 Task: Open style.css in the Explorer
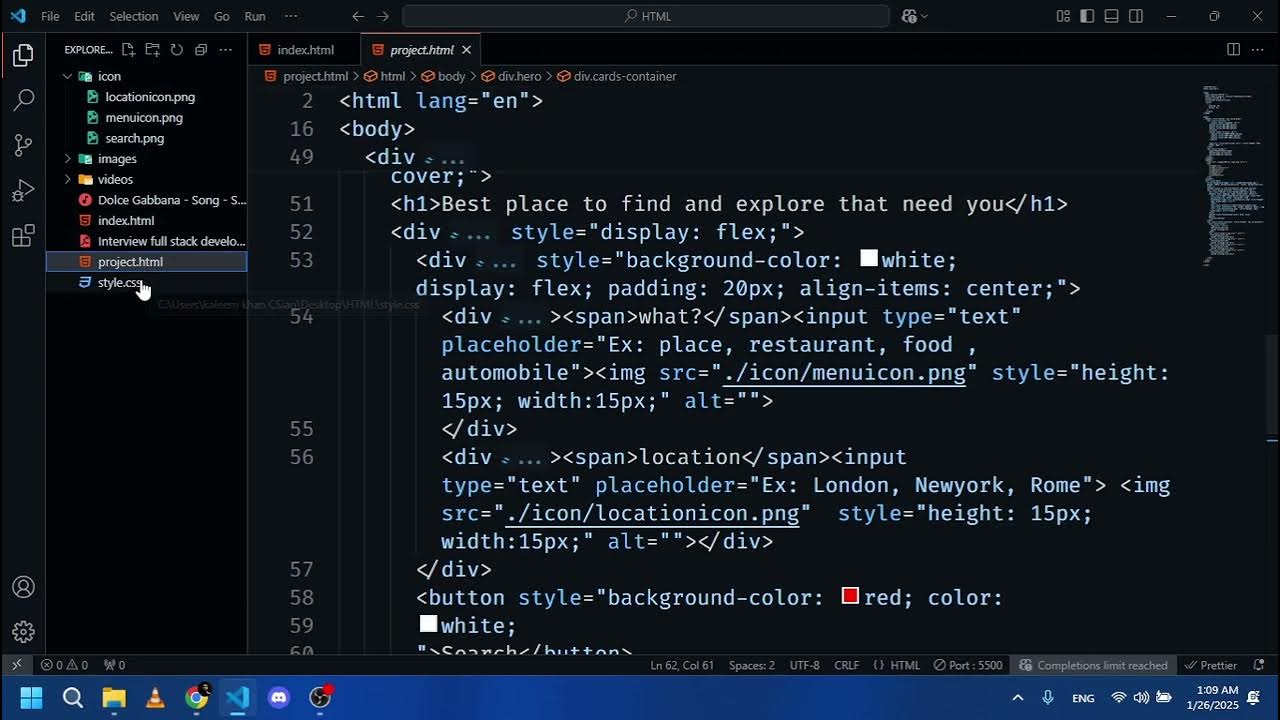coord(120,283)
